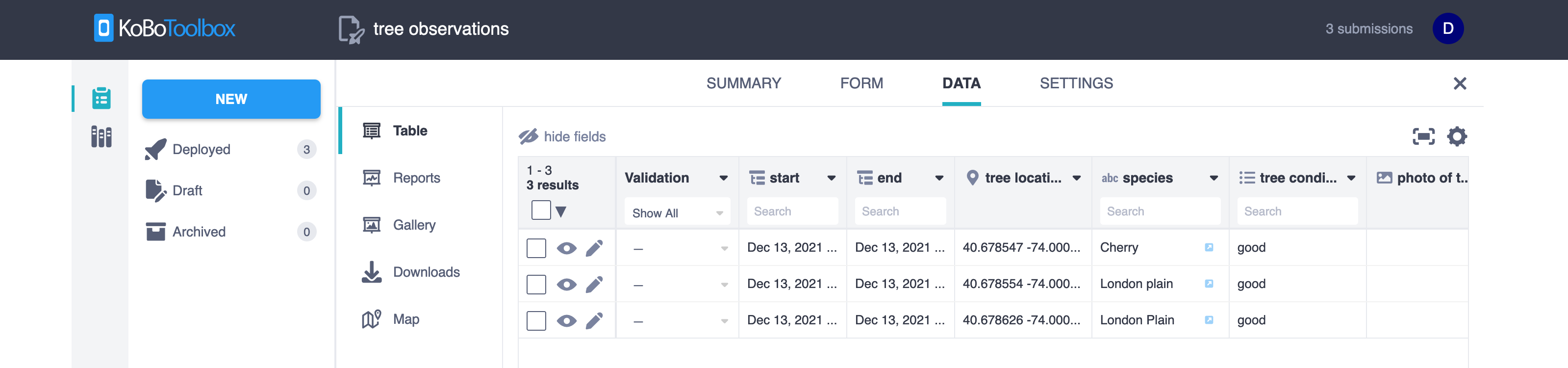1568x368 pixels.
Task: Select the Cherry submission row checkbox
Action: [536, 248]
